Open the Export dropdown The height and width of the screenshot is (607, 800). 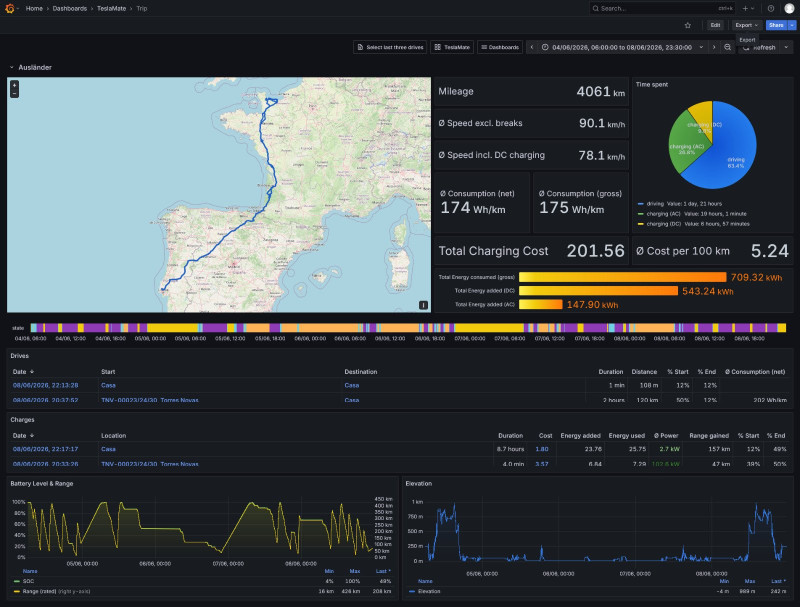(x=746, y=25)
